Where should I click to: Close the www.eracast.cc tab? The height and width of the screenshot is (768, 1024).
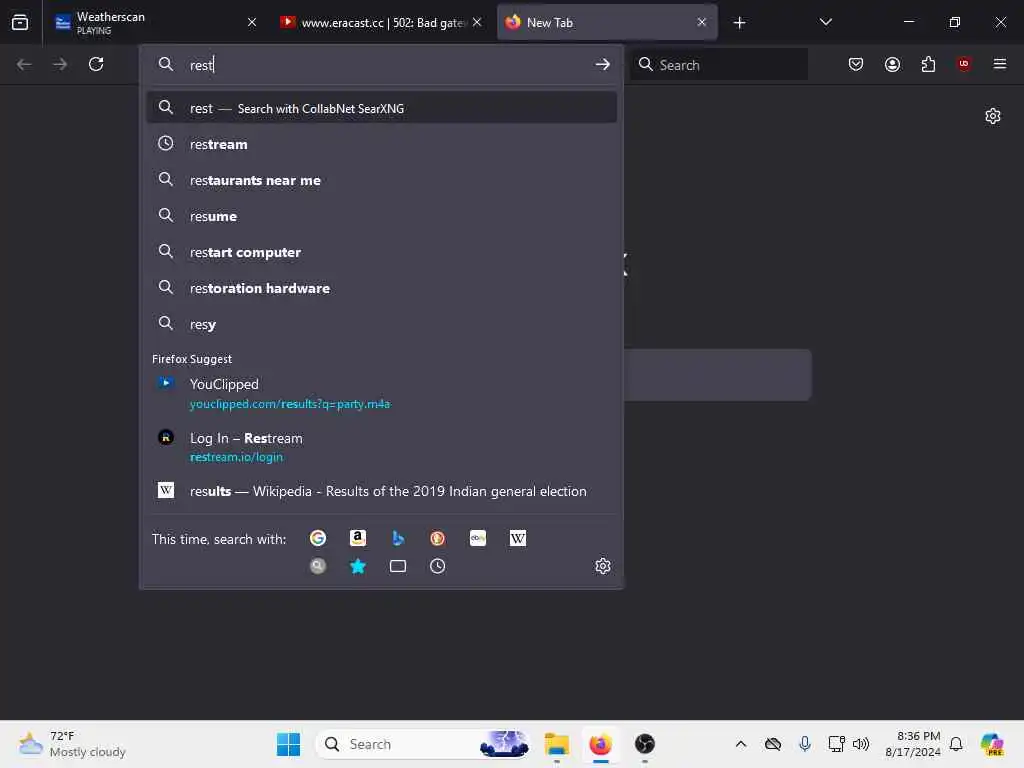point(477,23)
